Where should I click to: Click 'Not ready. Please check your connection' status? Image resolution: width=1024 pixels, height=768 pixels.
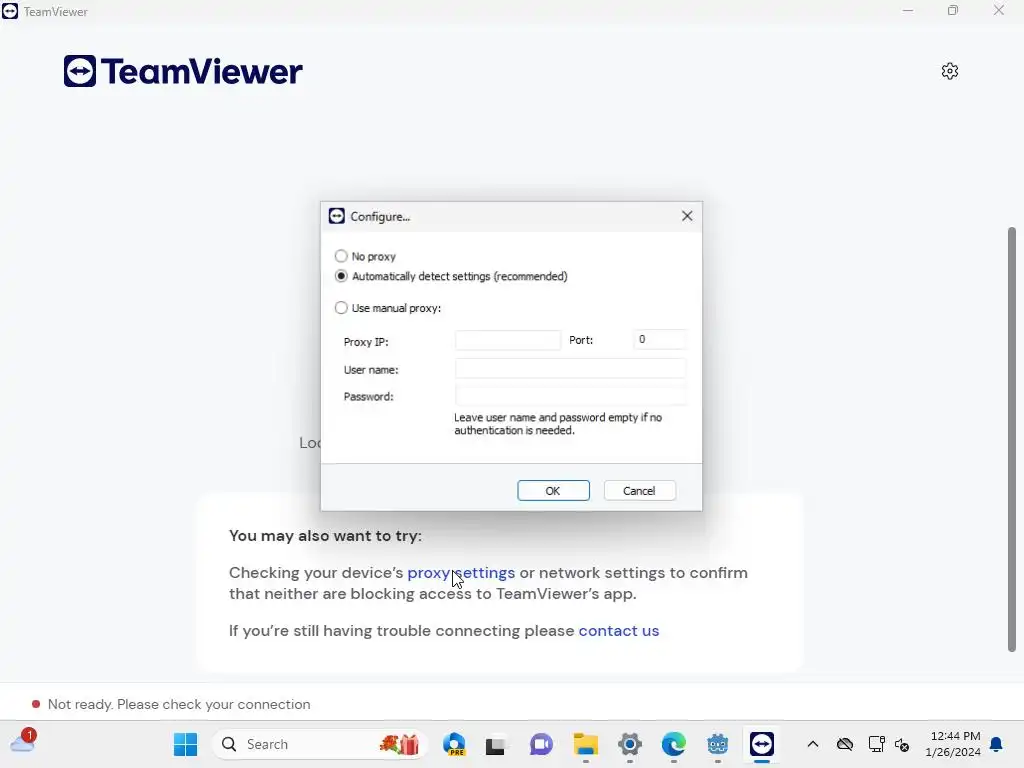coord(179,704)
